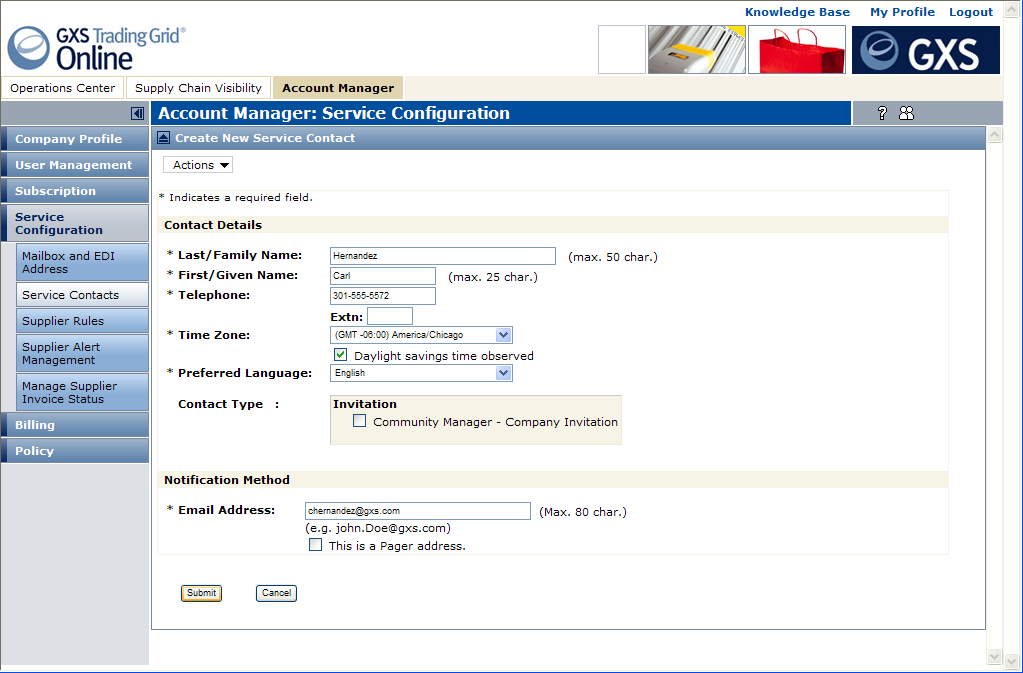1023x673 pixels.
Task: Click the '(max. 50 char.)' hint text
Action: click(613, 257)
